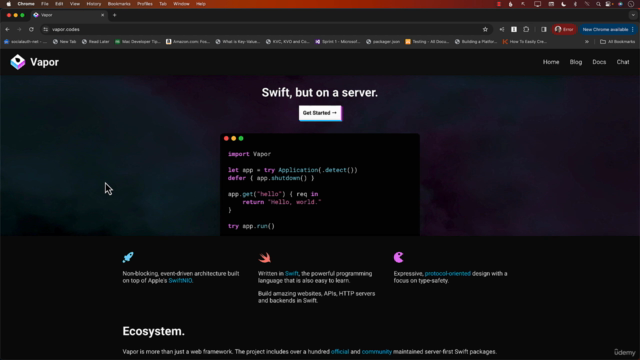Open the socialauth-net bookmark

25,42
